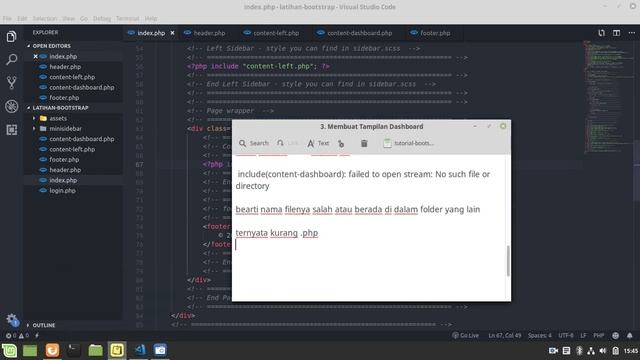Click the Bluetooth icon in system tray

[579, 351]
